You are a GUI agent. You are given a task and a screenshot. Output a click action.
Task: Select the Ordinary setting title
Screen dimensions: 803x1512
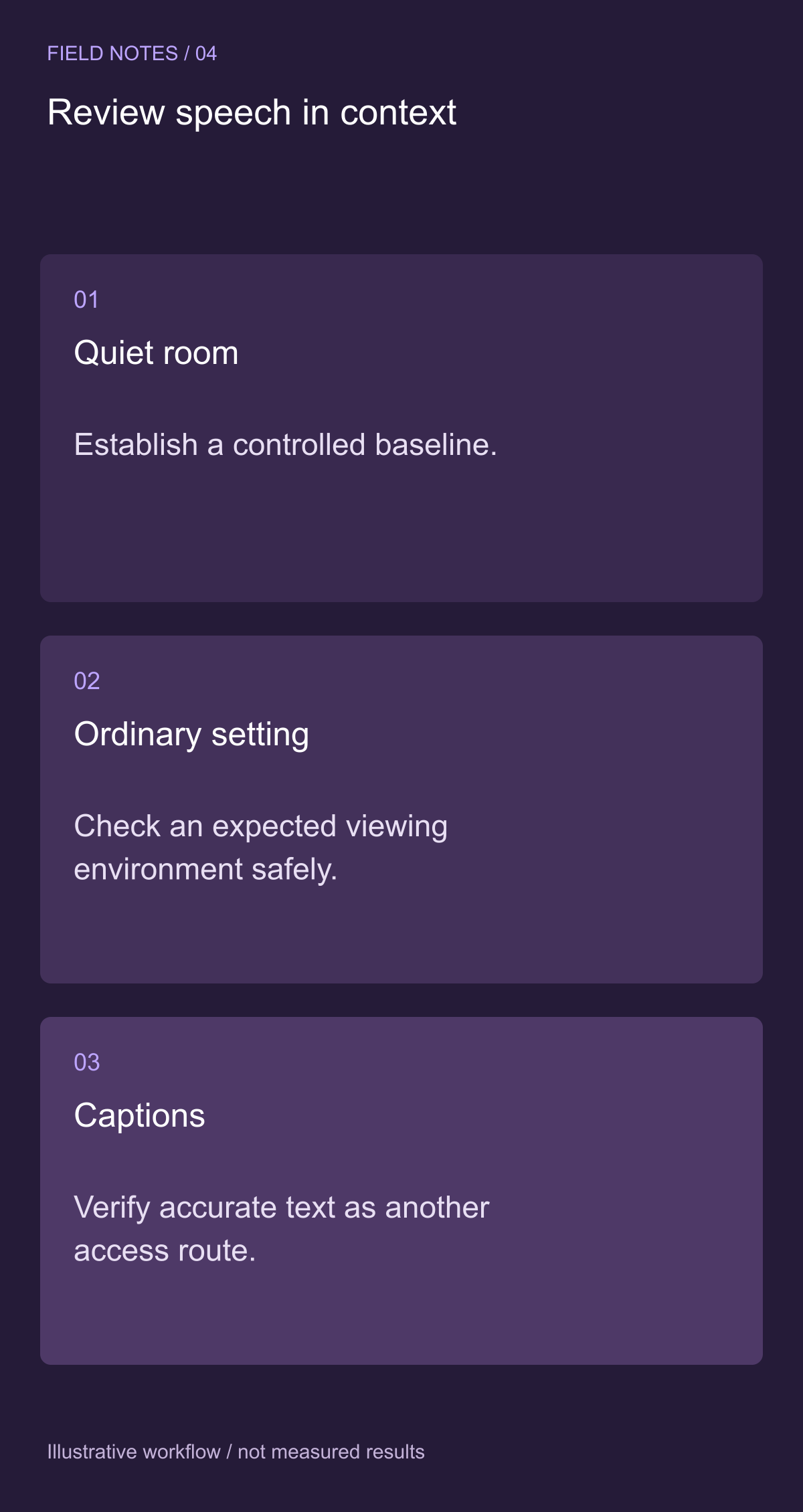click(191, 735)
